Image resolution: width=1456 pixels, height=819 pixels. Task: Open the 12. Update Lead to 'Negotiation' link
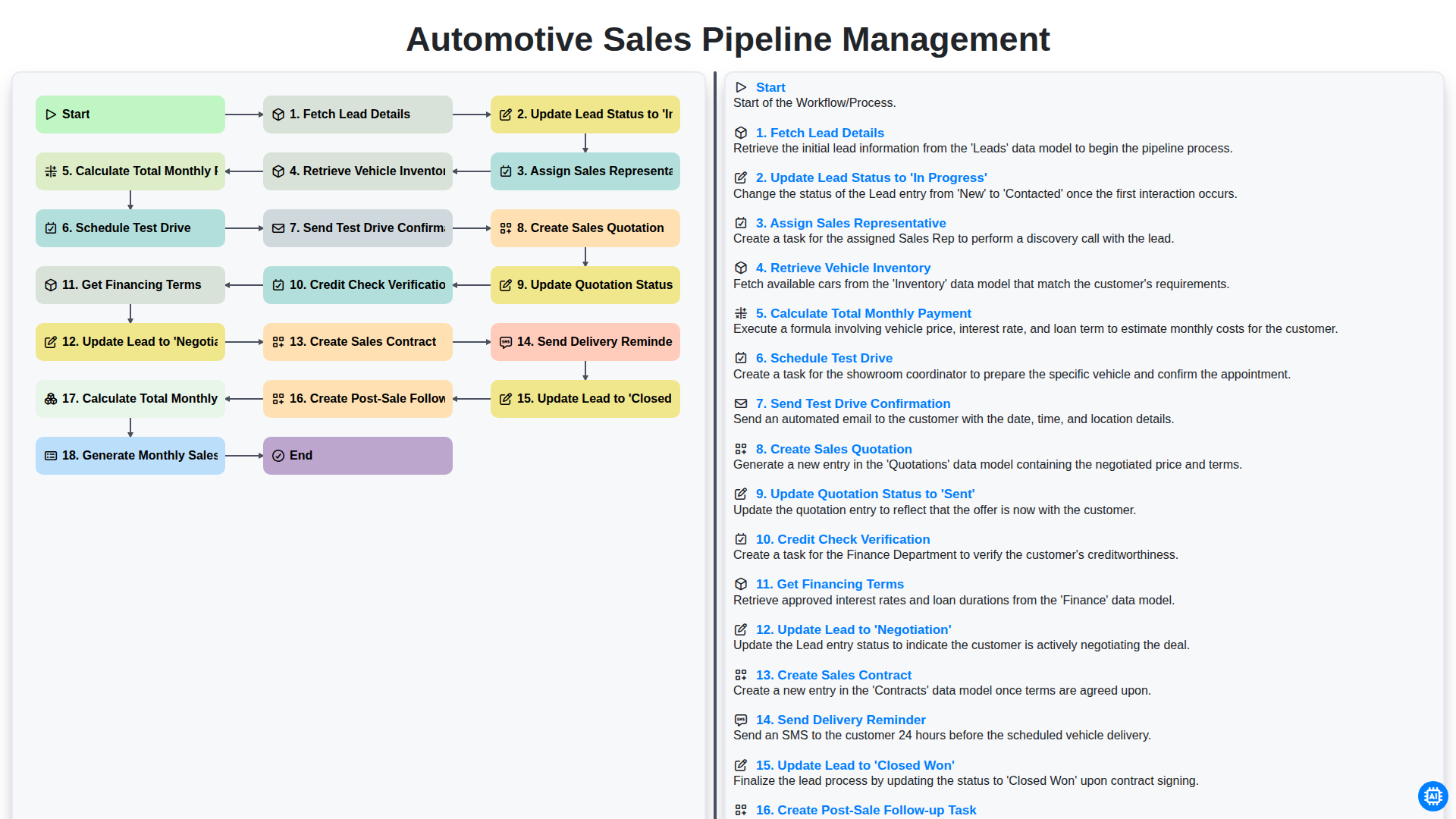853,629
